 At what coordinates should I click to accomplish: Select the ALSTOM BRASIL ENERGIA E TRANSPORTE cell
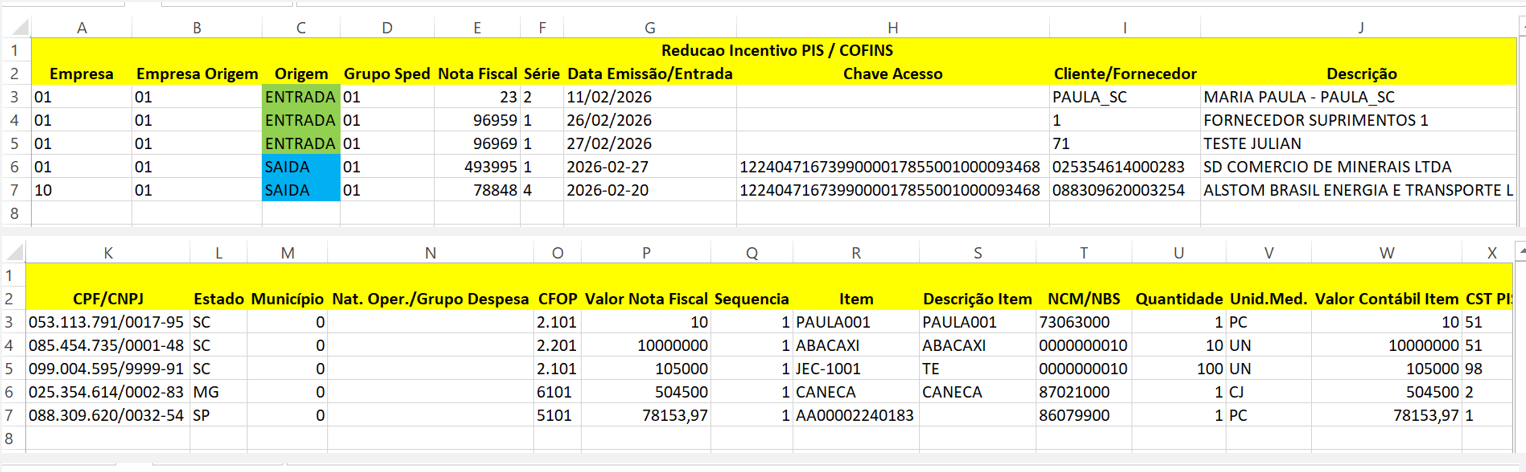(x=1361, y=189)
